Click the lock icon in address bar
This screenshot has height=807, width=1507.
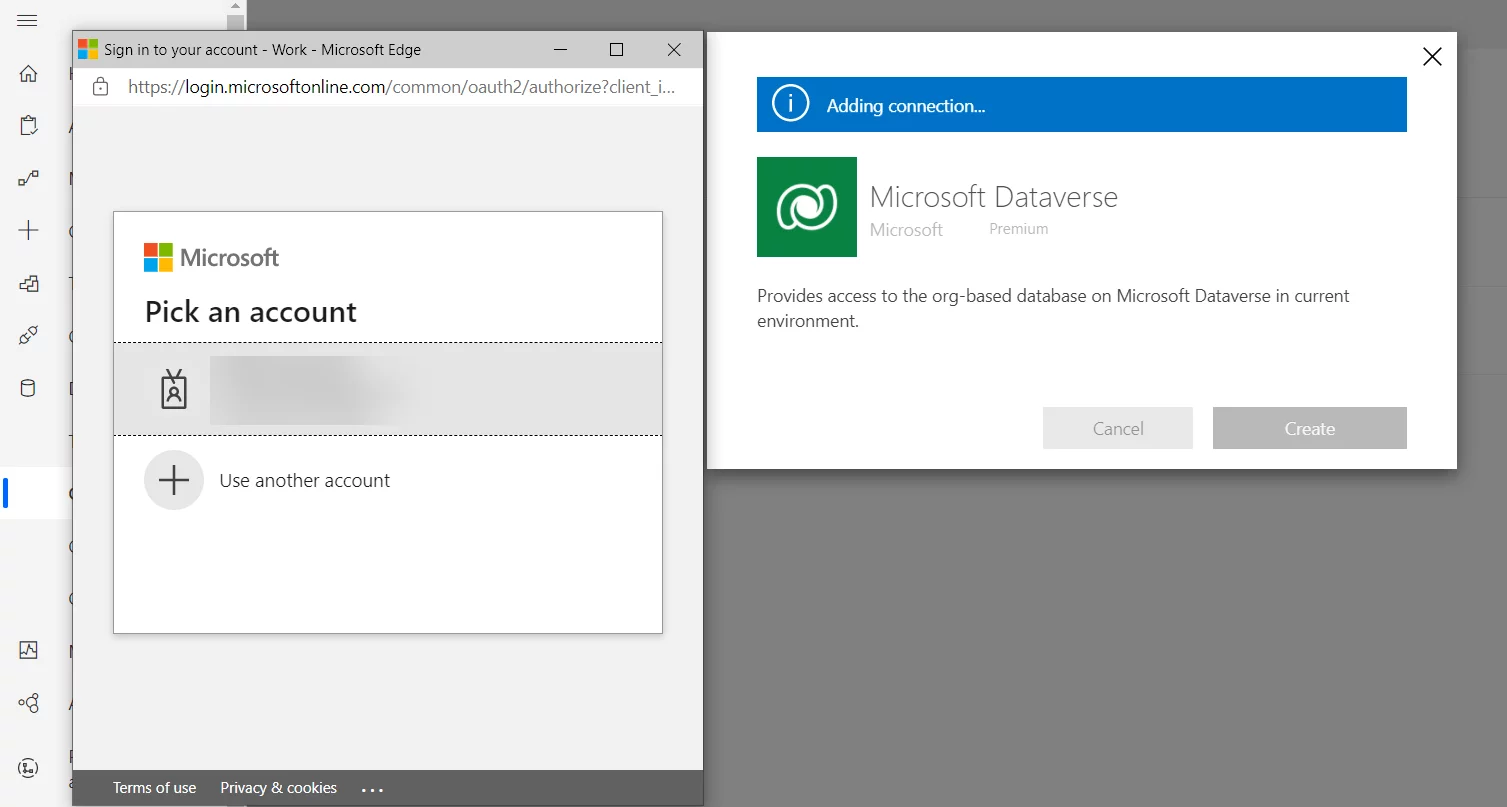100,87
